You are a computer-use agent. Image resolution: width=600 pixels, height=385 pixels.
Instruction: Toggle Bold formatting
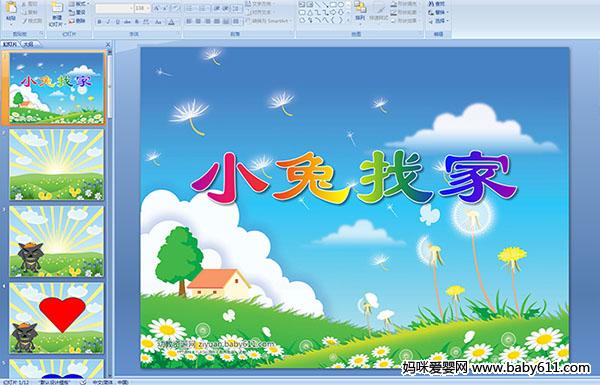tap(99, 22)
